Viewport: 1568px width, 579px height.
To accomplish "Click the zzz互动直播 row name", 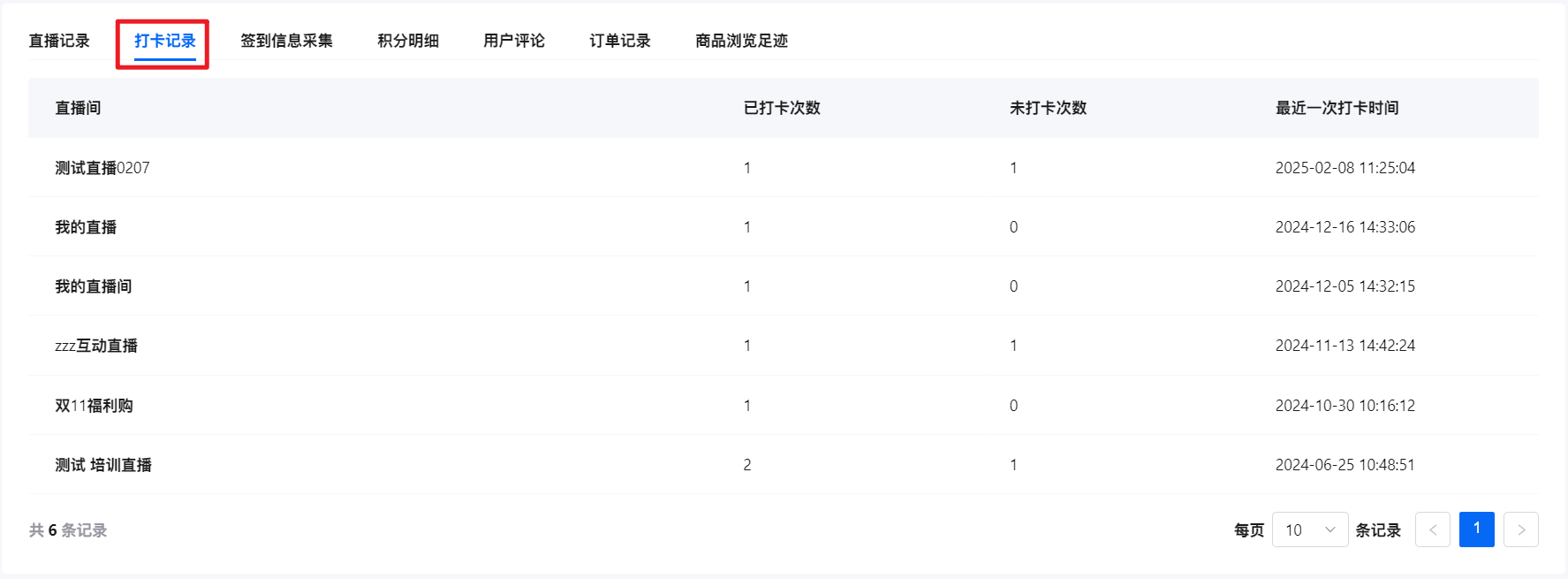I will click(96, 346).
